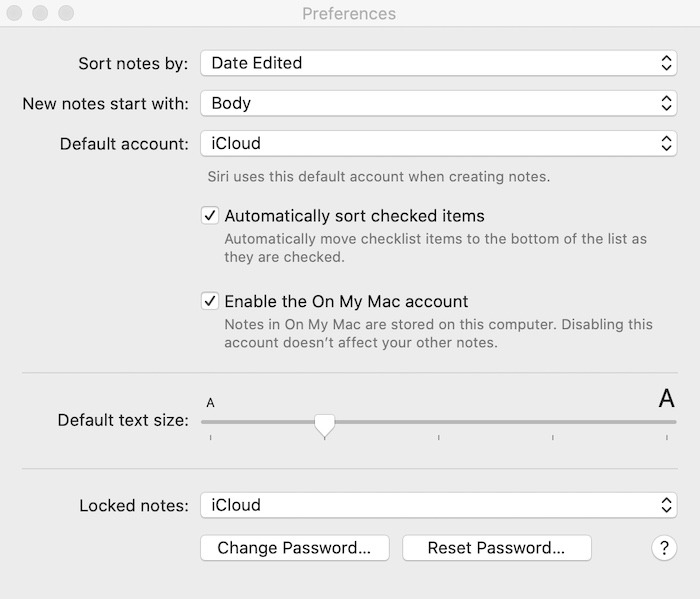Click the 'Siri uses this default account' note
700x599 pixels.
coord(379,177)
